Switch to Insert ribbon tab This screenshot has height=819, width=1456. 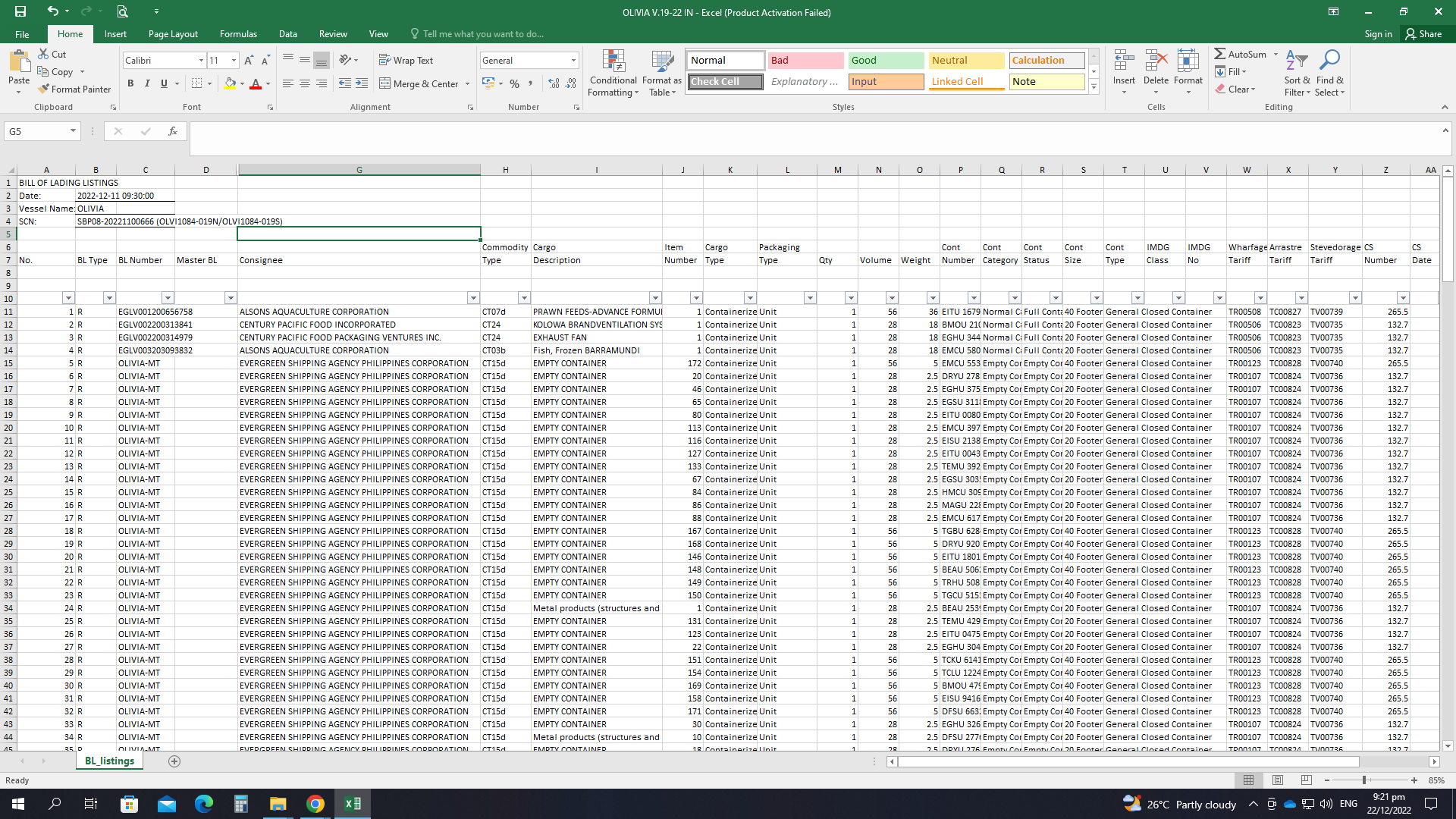tap(115, 34)
